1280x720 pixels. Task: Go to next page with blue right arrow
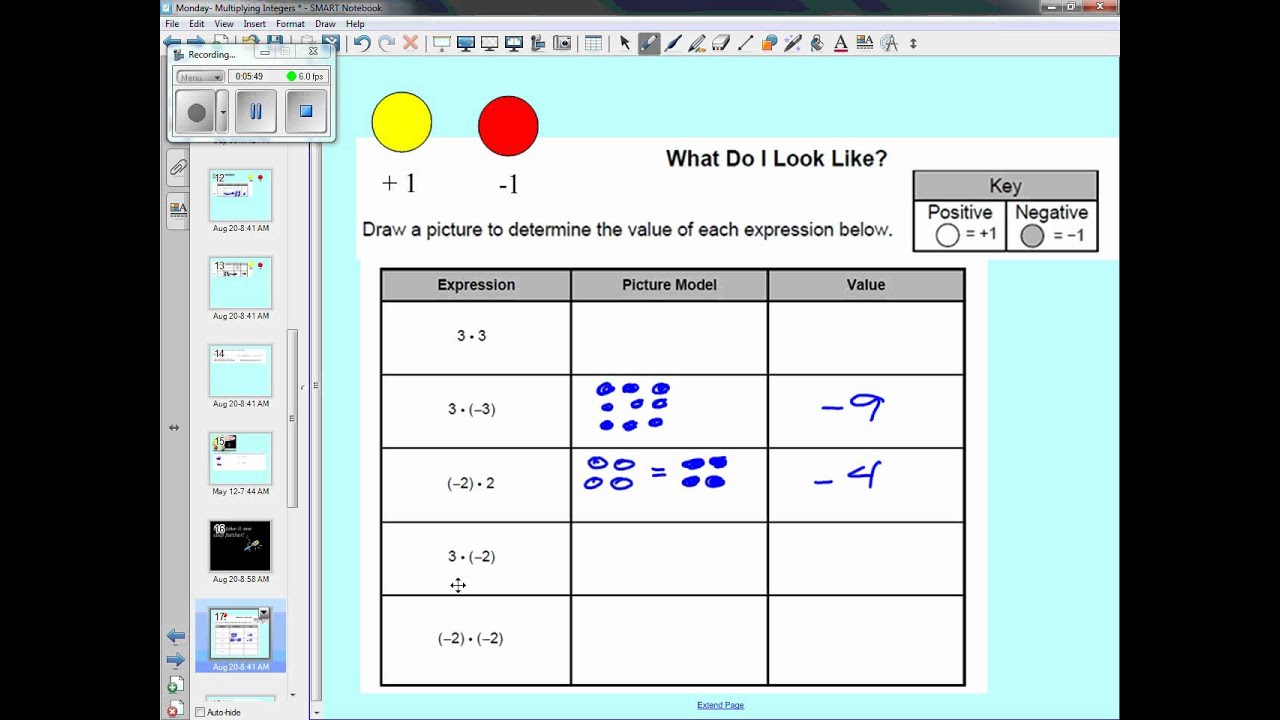pos(175,660)
